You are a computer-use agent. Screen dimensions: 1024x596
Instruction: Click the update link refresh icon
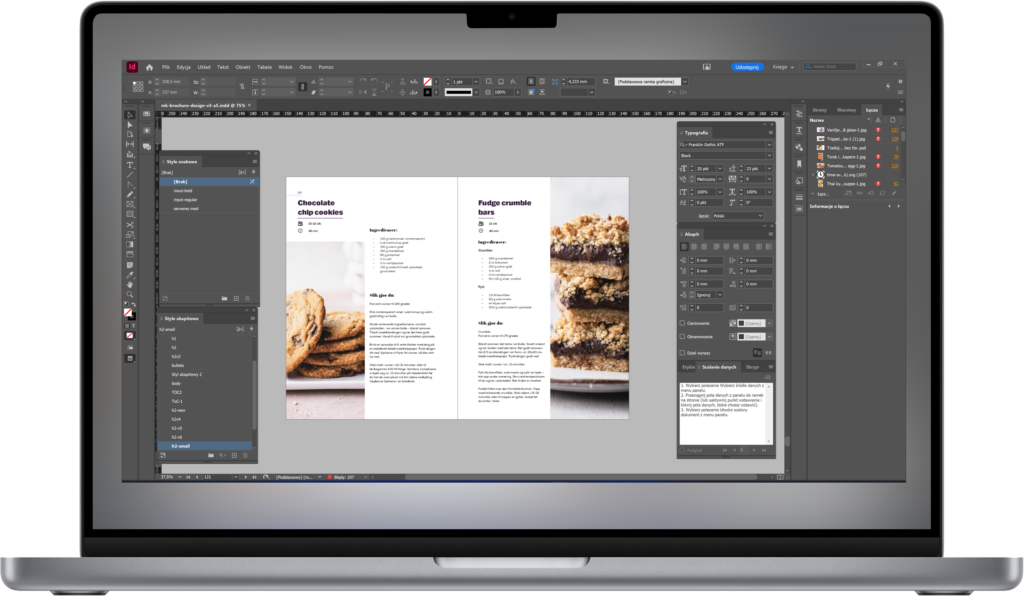[882, 193]
